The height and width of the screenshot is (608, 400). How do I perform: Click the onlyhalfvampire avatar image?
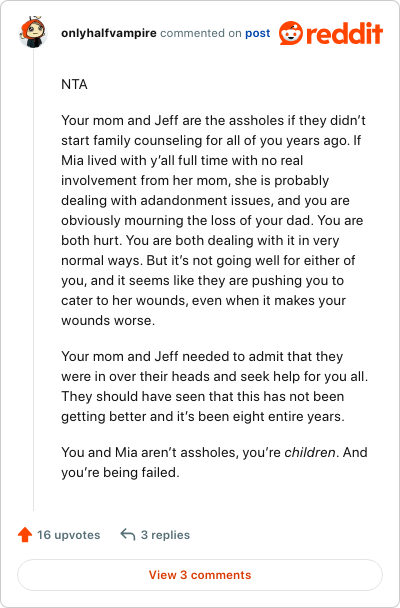pyautogui.click(x=33, y=33)
